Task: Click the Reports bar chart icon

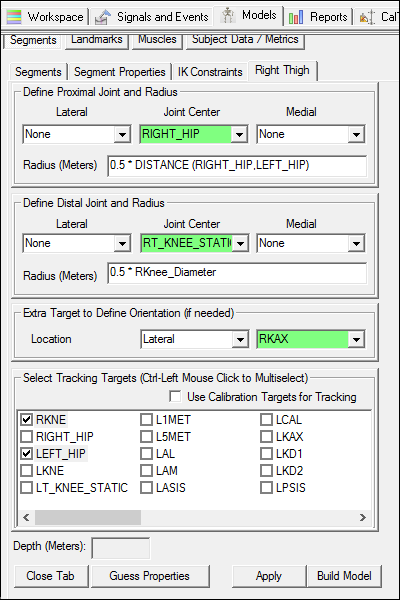Action: pyautogui.click(x=296, y=17)
